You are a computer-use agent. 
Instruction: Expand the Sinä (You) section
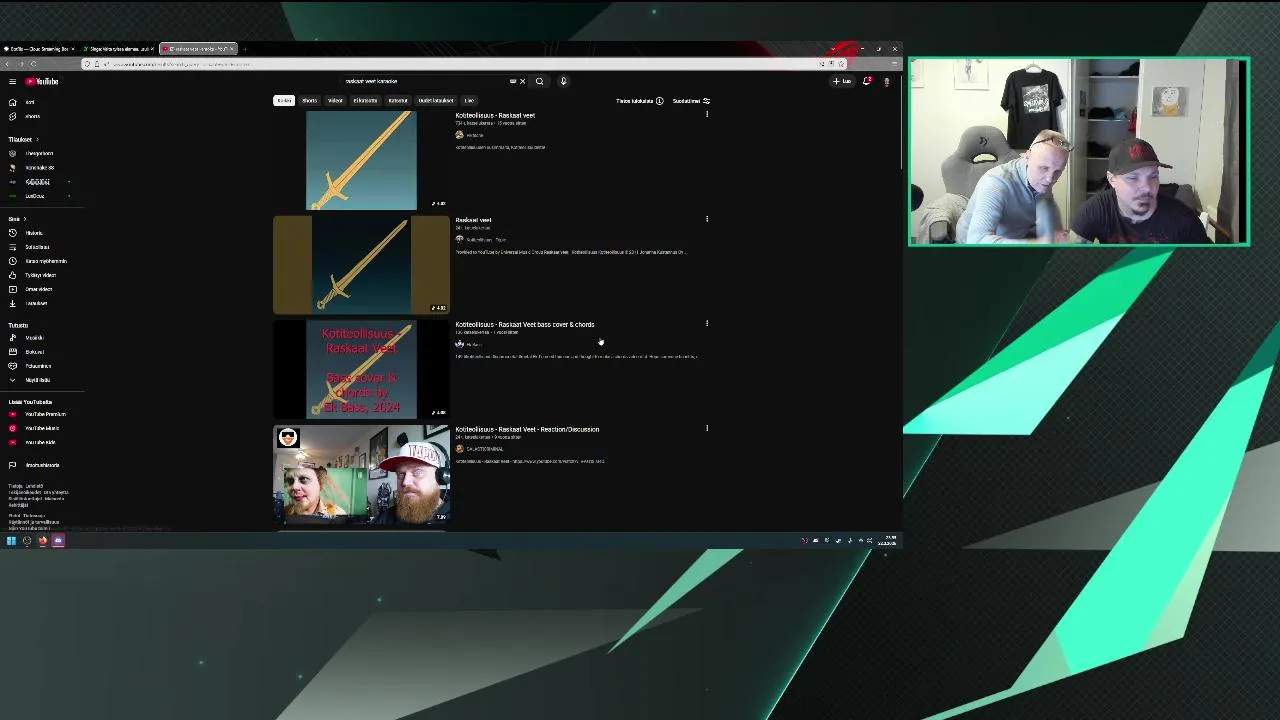click(x=17, y=219)
